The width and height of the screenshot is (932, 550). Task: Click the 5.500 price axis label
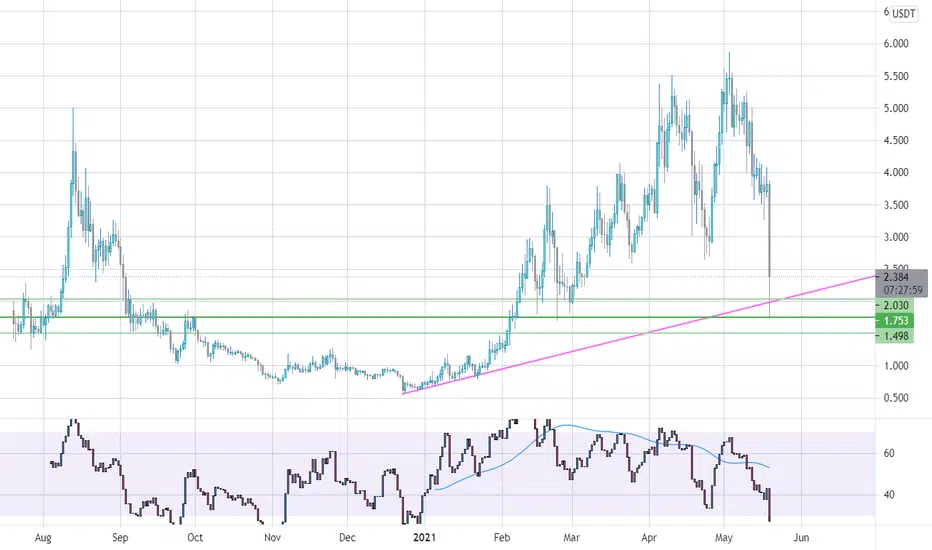[896, 76]
